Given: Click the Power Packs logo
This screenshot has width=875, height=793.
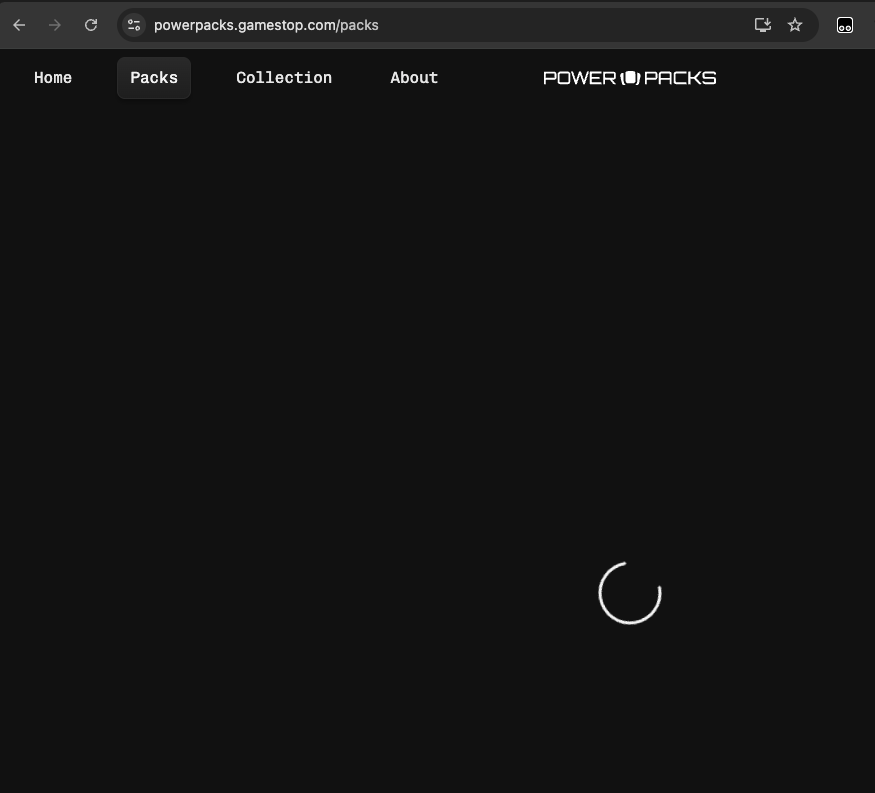Looking at the screenshot, I should tap(629, 78).
